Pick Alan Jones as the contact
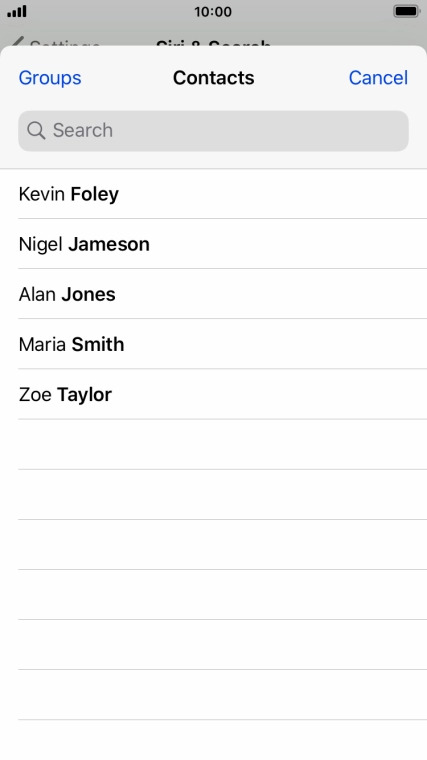 click(x=213, y=294)
